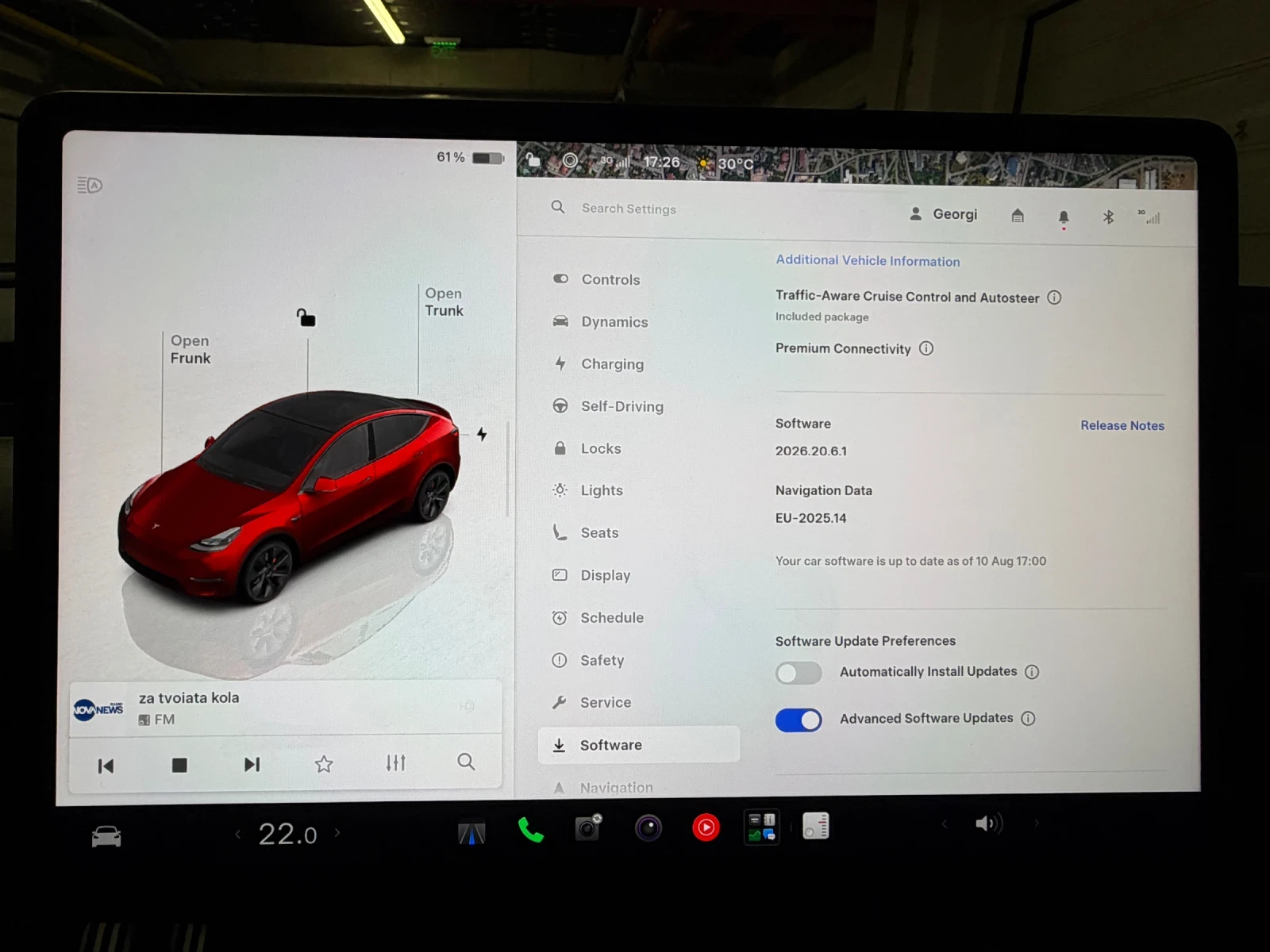Viewport: 1270px width, 952px height.
Task: Tap Open Frunk button
Action: pyautogui.click(x=190, y=349)
